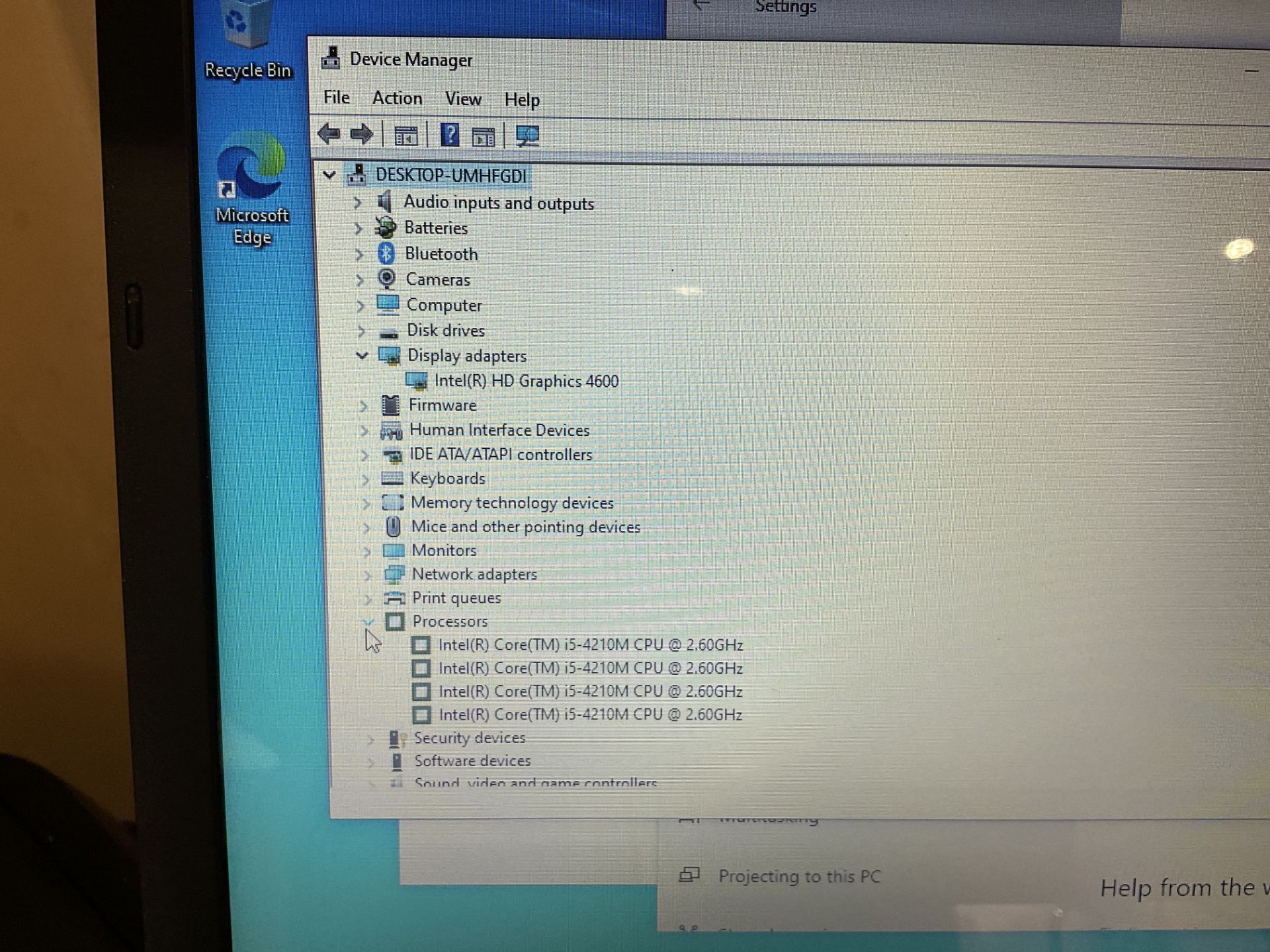Open Projecting to this PC in Settings
1270x952 pixels.
pyautogui.click(x=799, y=876)
